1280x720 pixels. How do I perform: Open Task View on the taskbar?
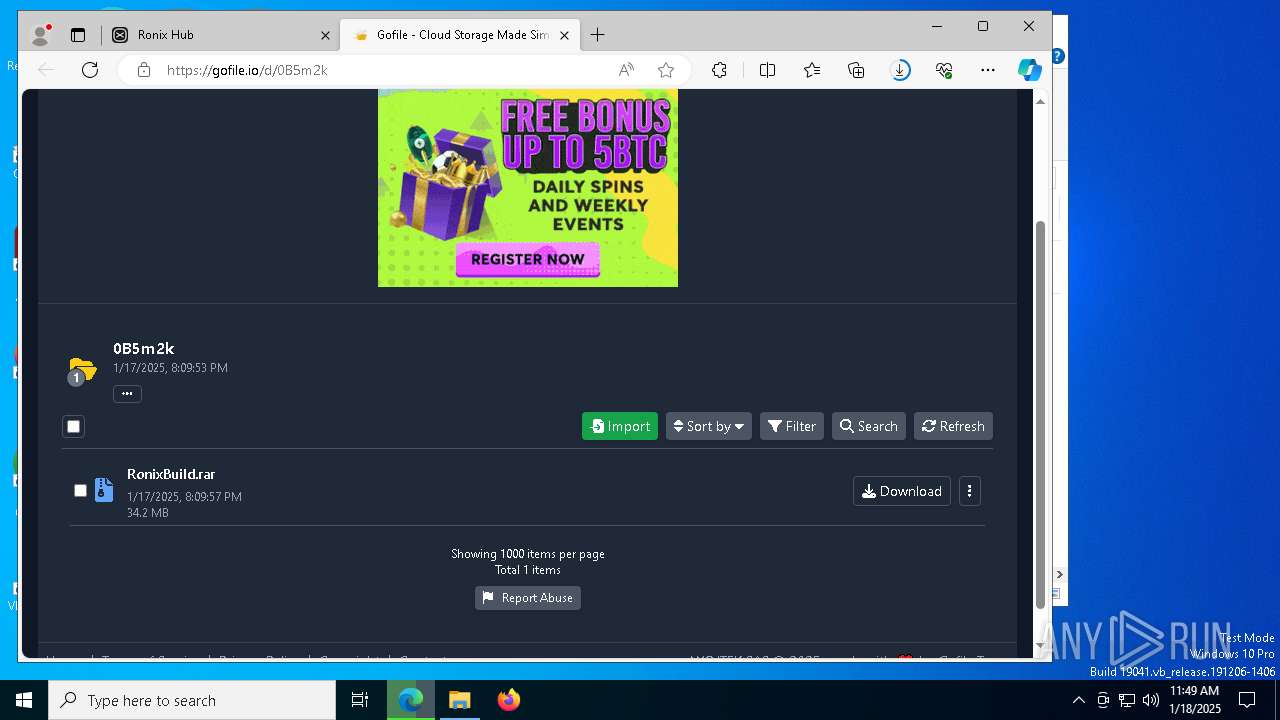pyautogui.click(x=360, y=700)
